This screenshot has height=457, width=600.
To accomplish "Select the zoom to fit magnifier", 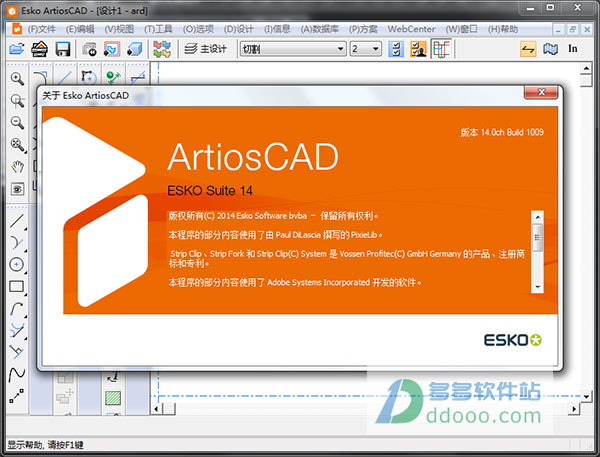I will [x=17, y=145].
